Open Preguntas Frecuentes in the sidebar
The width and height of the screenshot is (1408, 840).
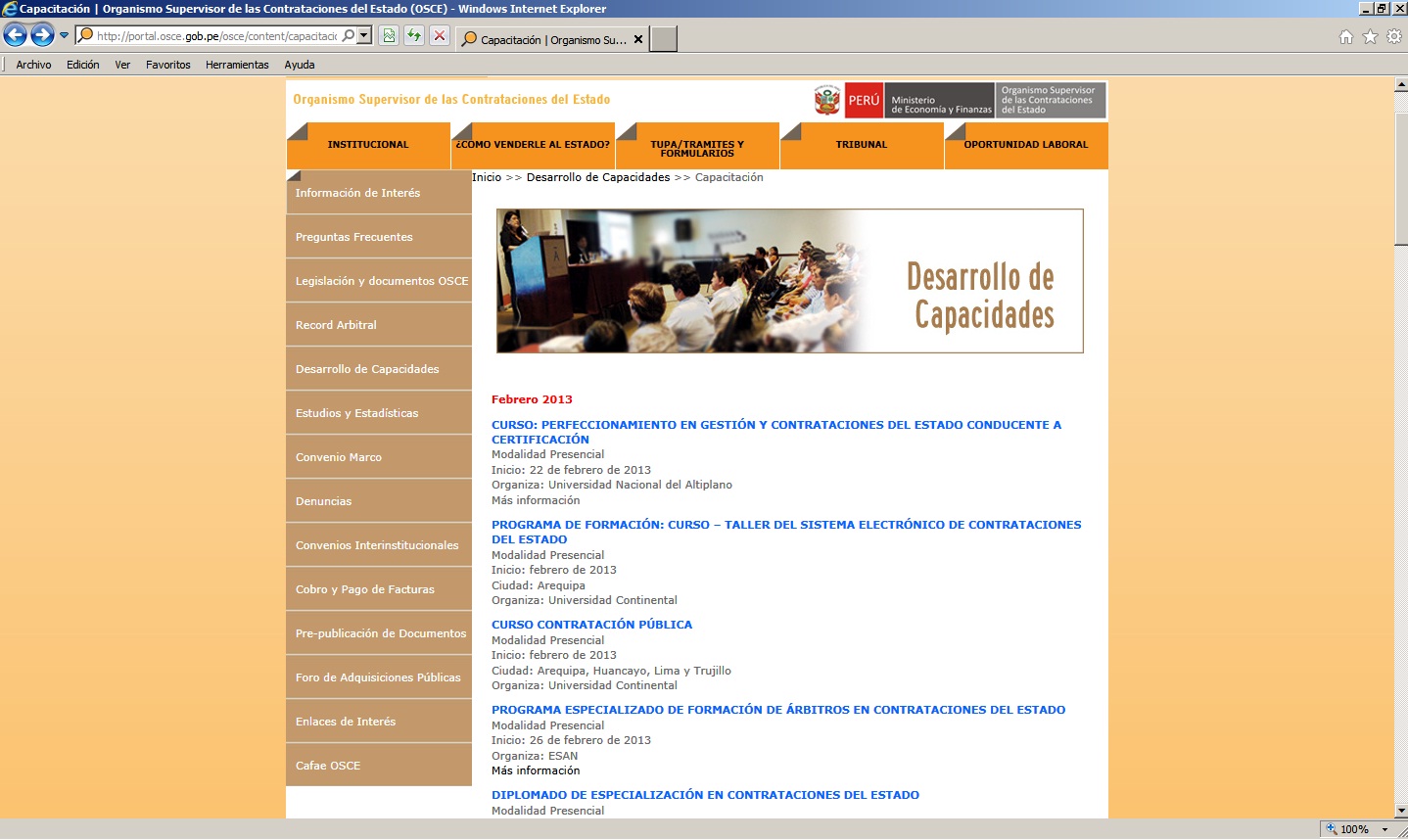pyautogui.click(x=379, y=237)
